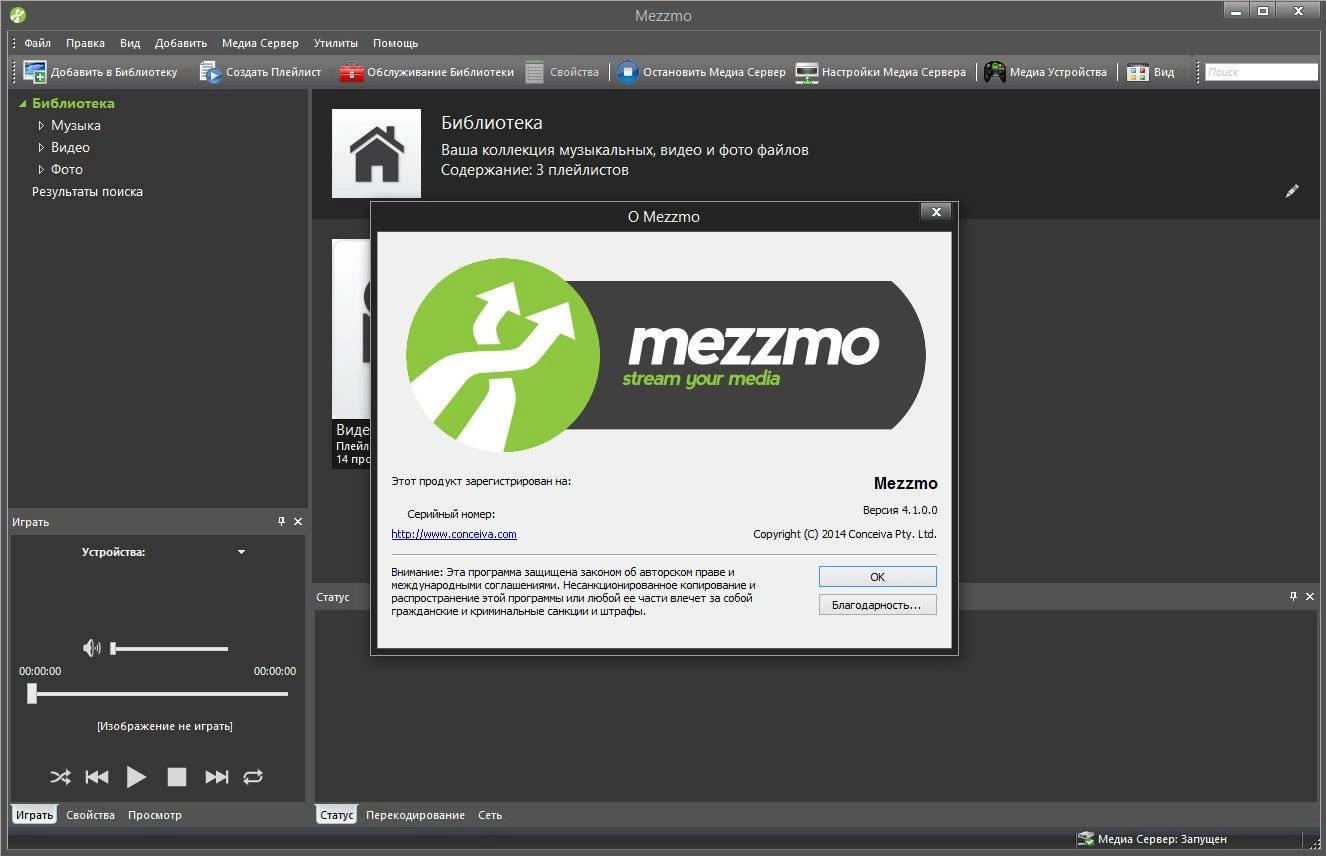Open the www.conceiva.com link
Image resolution: width=1326 pixels, height=856 pixels.
click(454, 534)
